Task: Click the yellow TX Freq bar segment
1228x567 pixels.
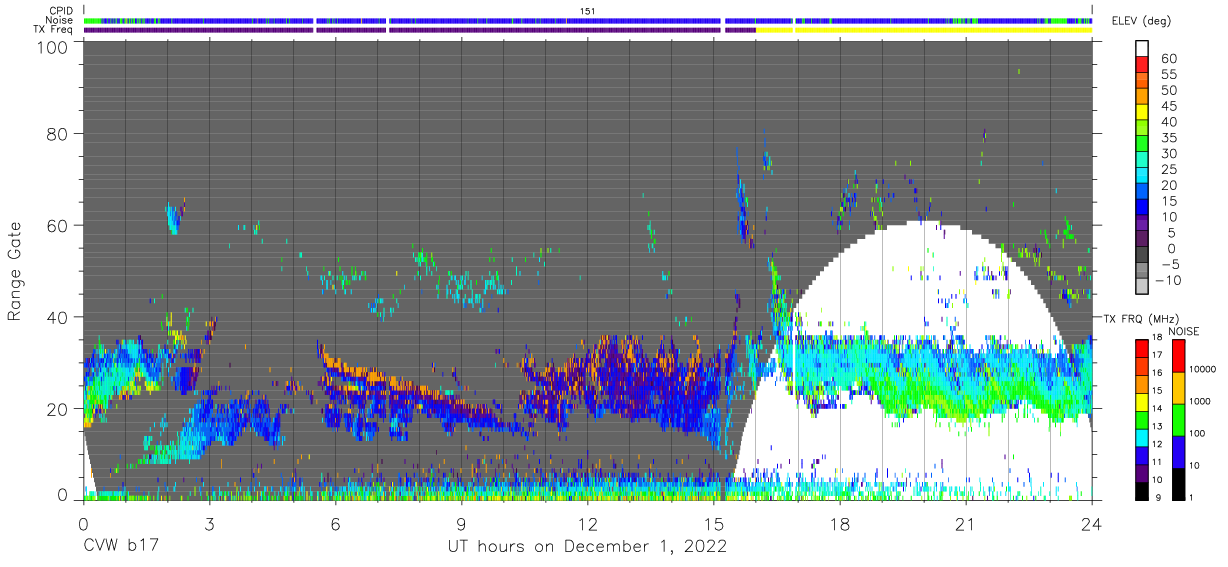Action: pyautogui.click(x=924, y=30)
